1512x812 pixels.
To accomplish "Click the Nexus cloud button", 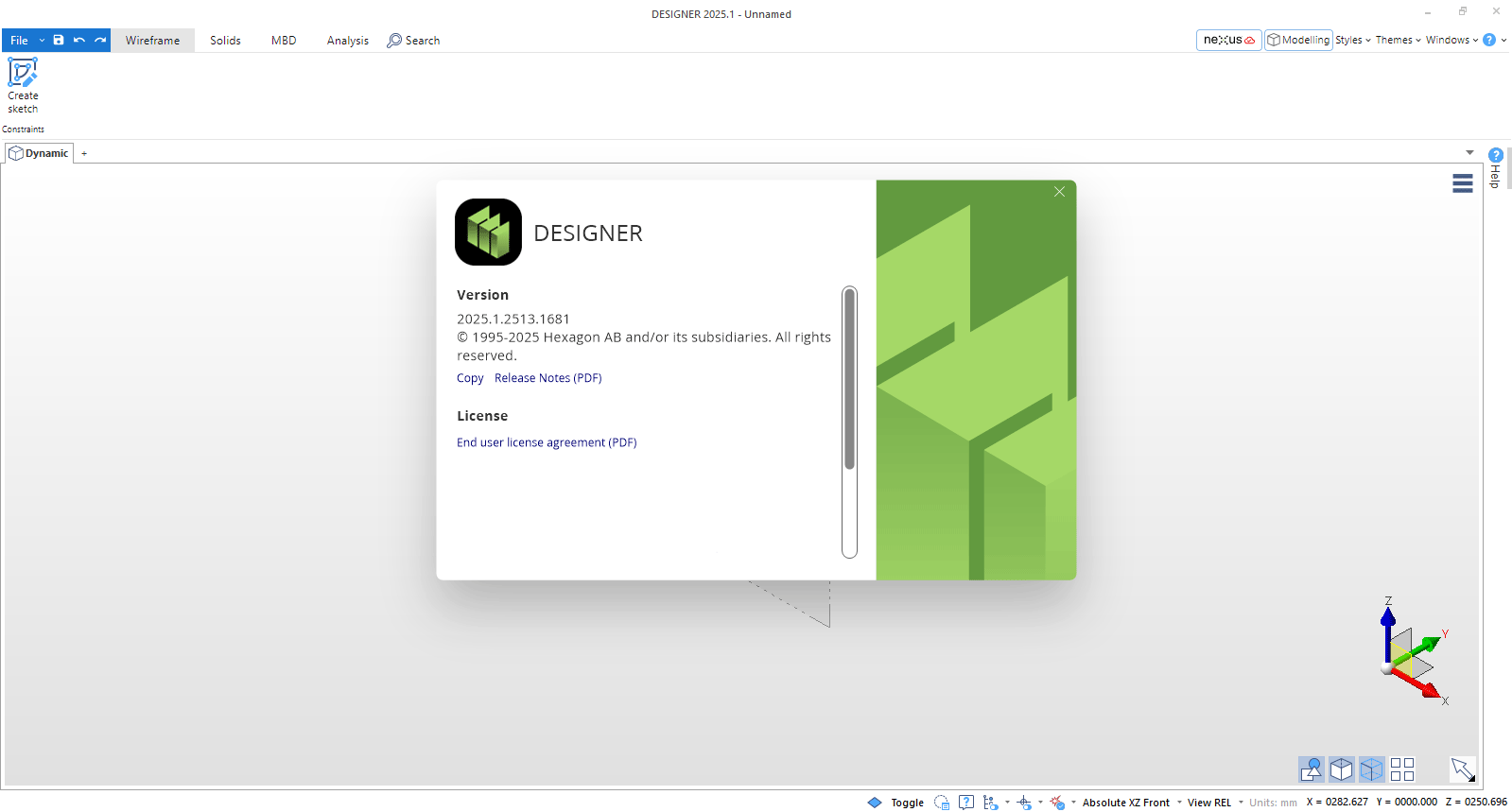I will (1229, 40).
